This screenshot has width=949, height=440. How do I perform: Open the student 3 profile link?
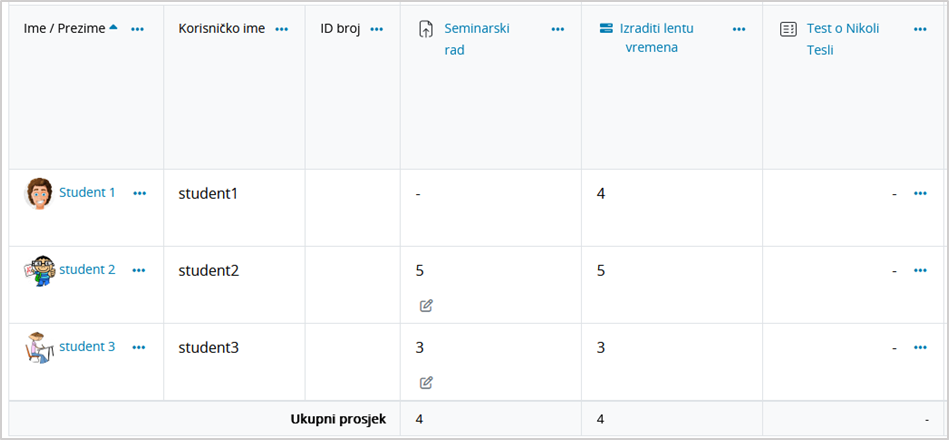point(87,347)
